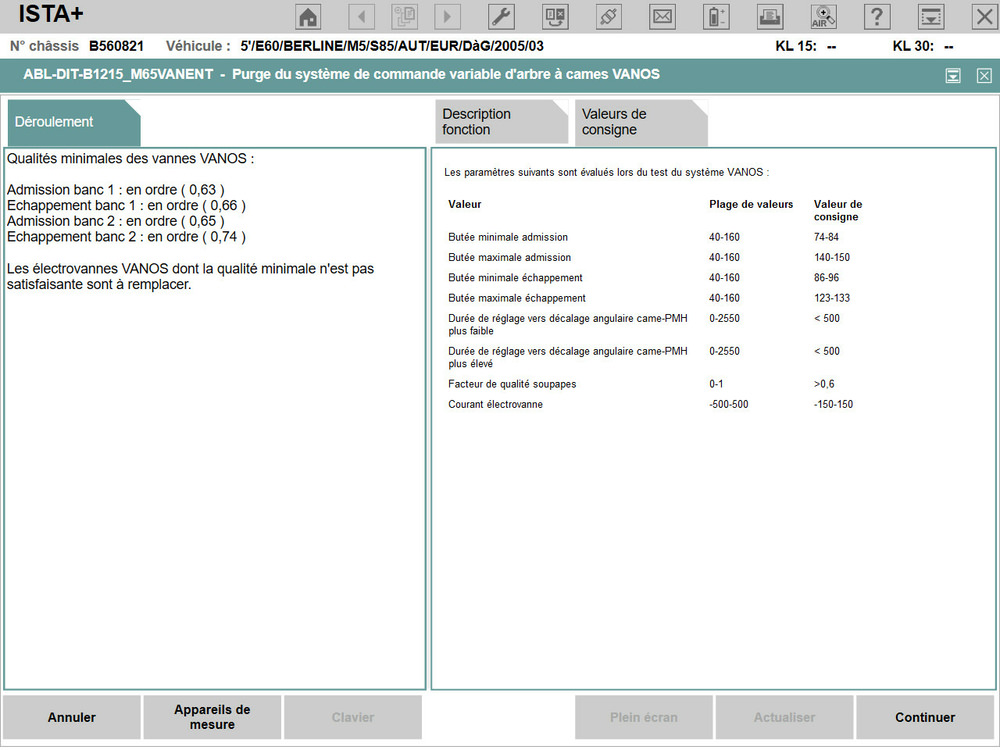Click the 'Valeur de consigne' column header
Image resolution: width=1000 pixels, height=750 pixels.
coord(837,211)
